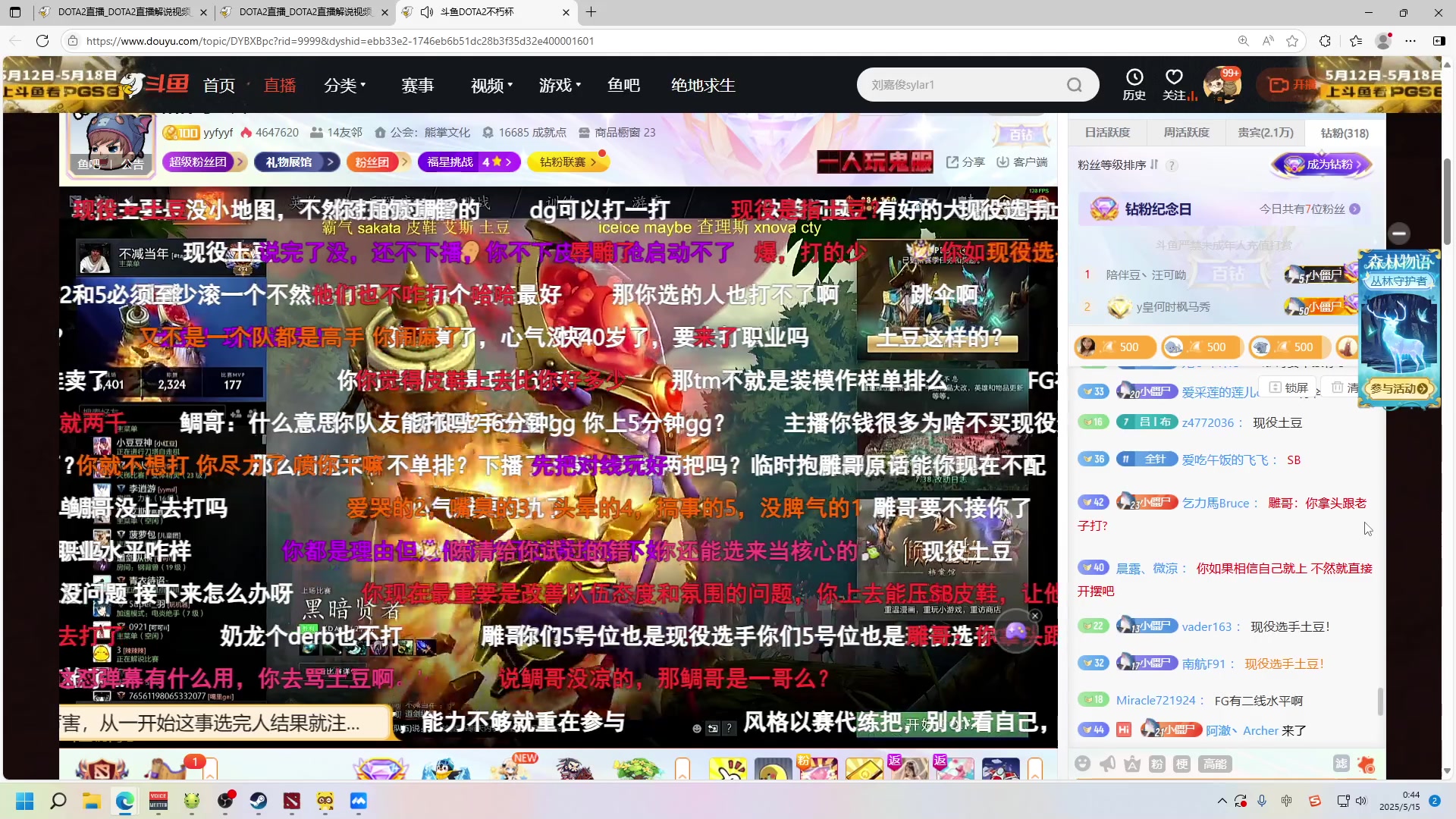Toggle the 高能 chat option
Screen dimensions: 1456x819
1215,764
